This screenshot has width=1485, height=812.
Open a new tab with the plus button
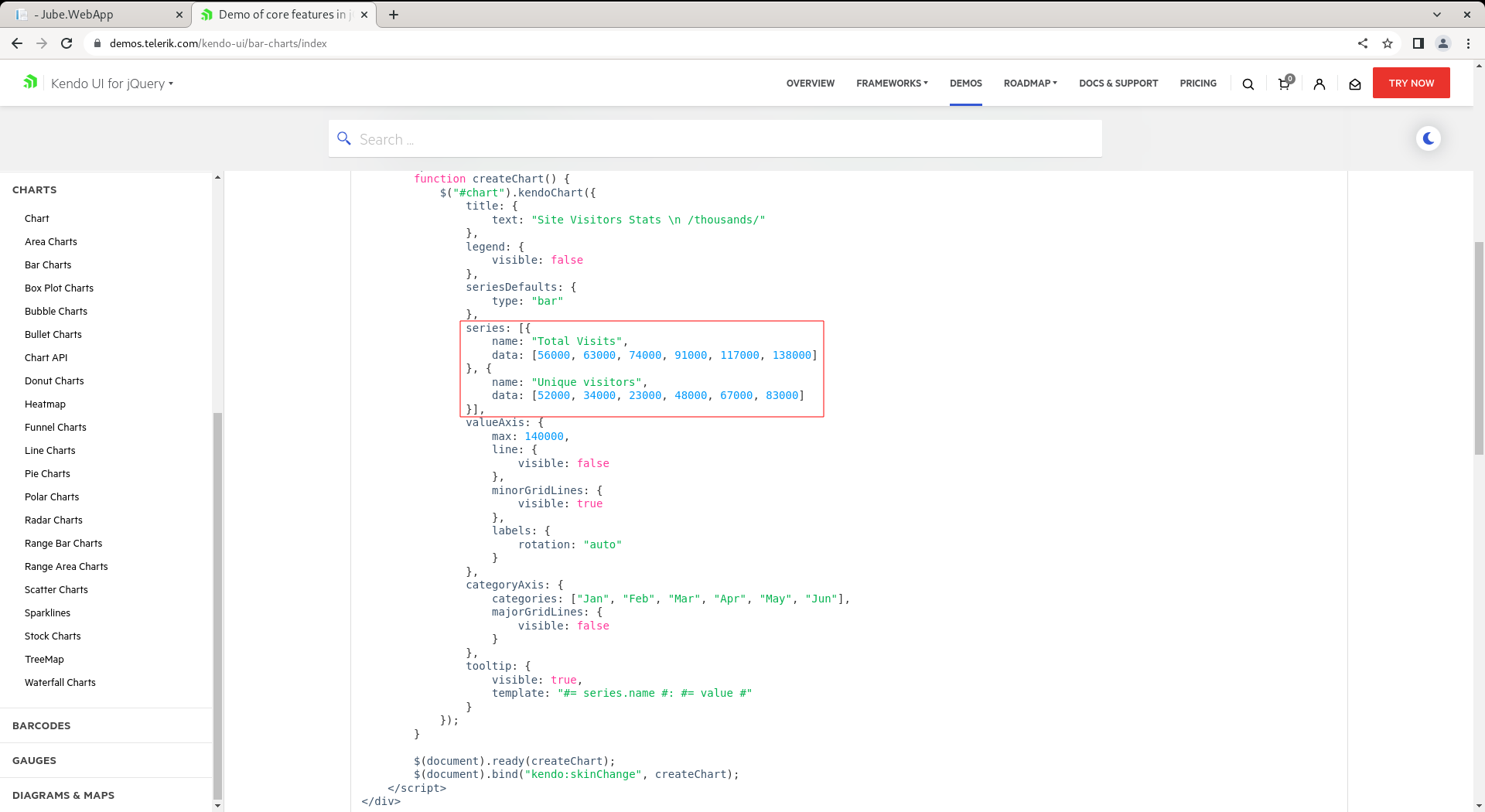[394, 15]
